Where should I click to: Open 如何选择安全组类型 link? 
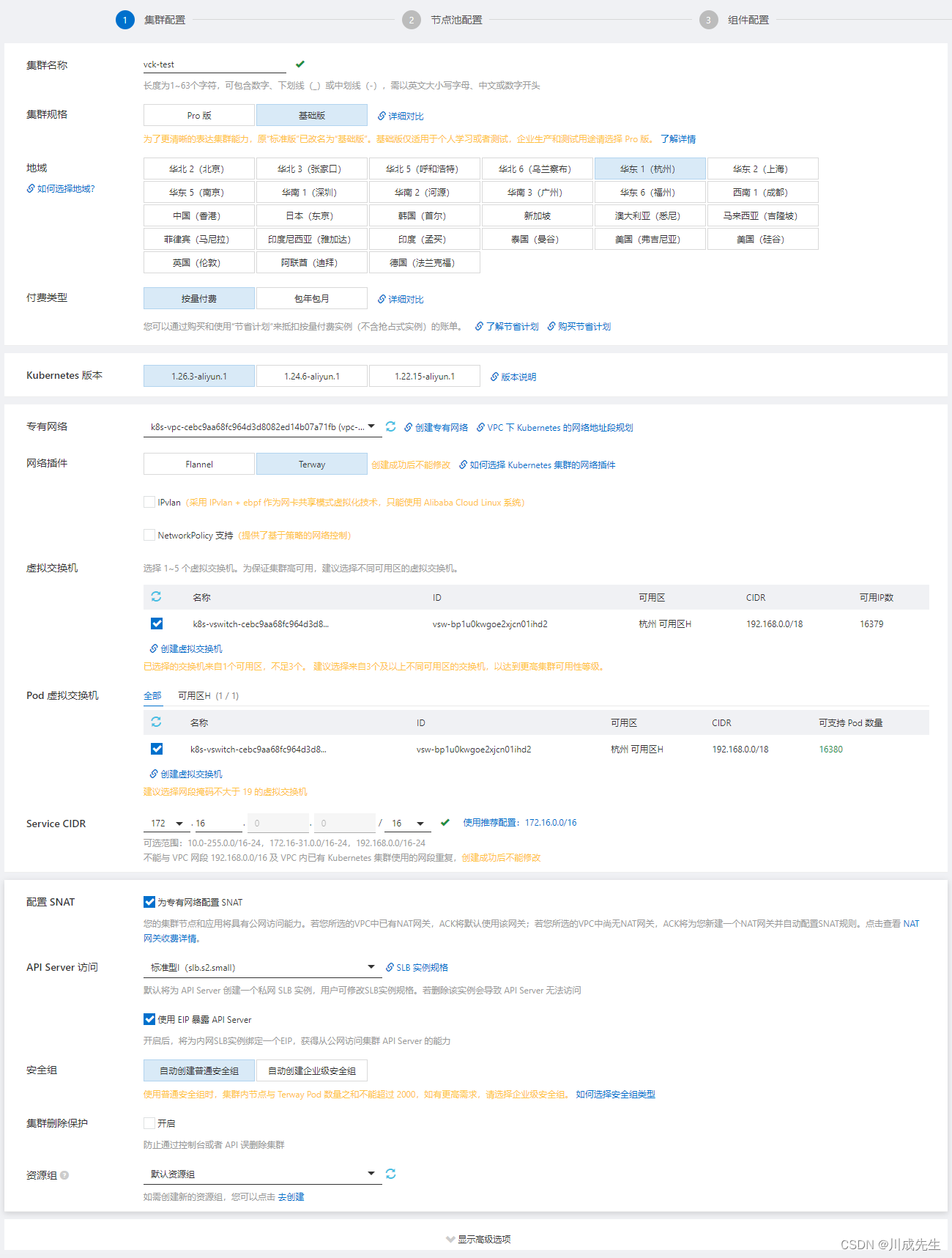(615, 1094)
